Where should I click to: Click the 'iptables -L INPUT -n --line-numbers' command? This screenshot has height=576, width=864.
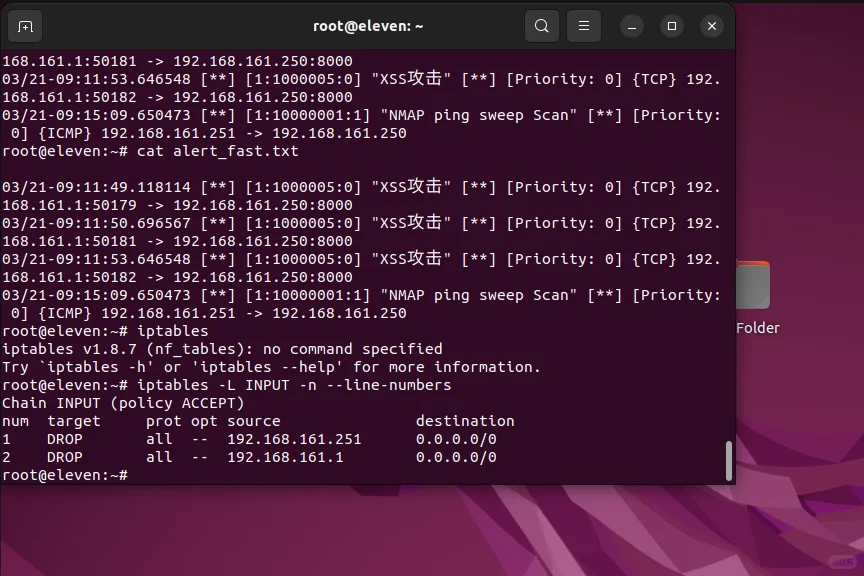click(294, 385)
